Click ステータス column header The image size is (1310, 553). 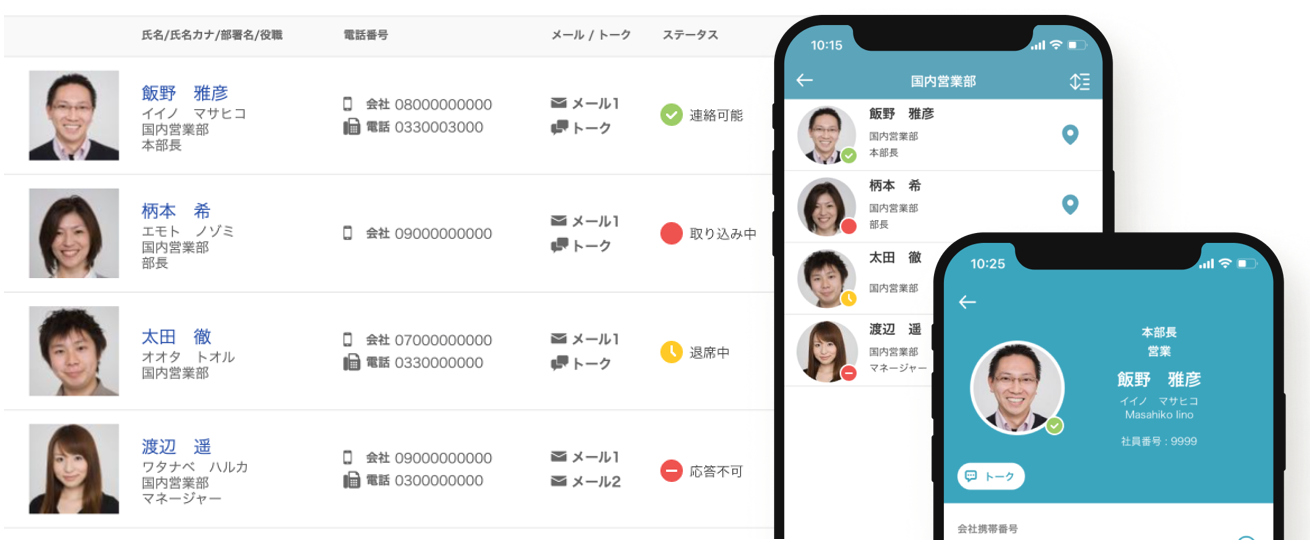point(690,35)
